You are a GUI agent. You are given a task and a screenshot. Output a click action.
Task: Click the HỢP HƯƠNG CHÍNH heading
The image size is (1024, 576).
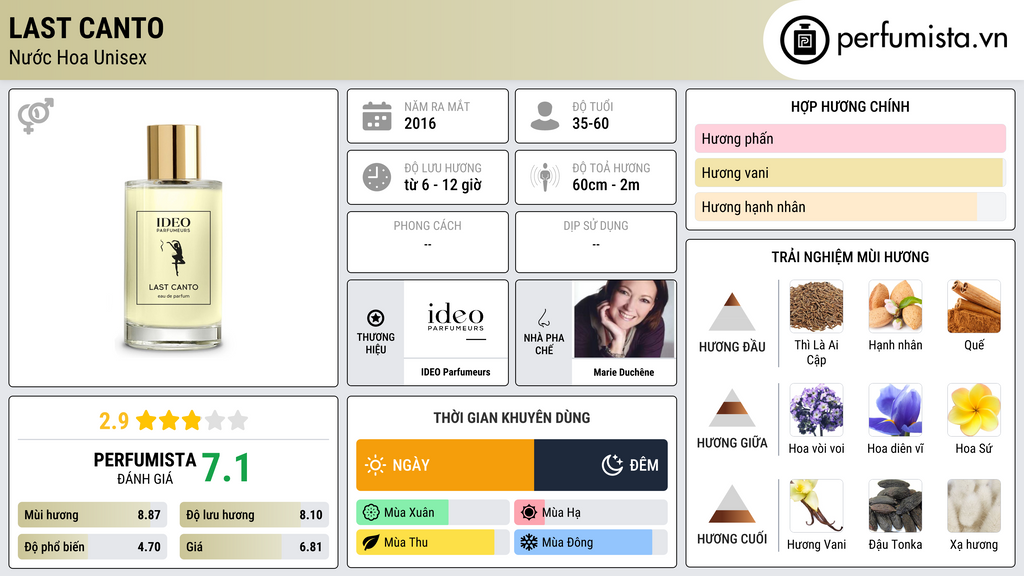click(850, 106)
